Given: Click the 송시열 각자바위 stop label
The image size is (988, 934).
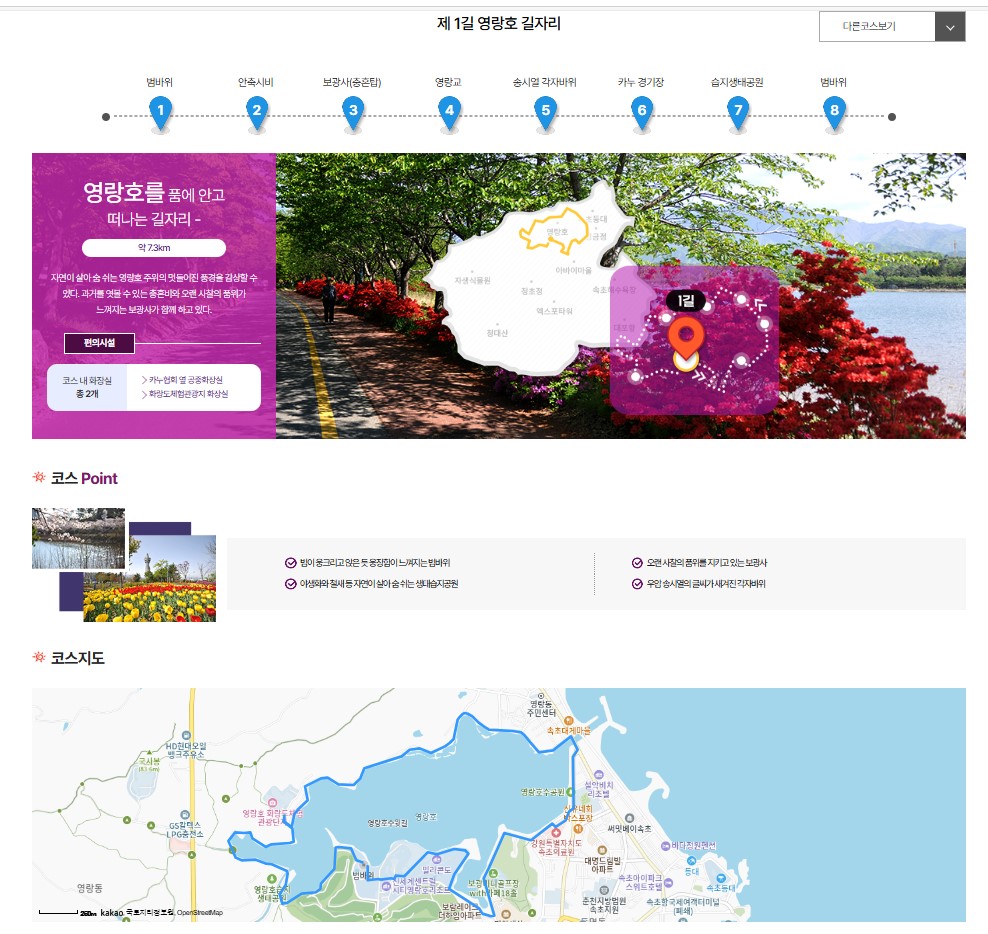Looking at the screenshot, I should tap(544, 82).
